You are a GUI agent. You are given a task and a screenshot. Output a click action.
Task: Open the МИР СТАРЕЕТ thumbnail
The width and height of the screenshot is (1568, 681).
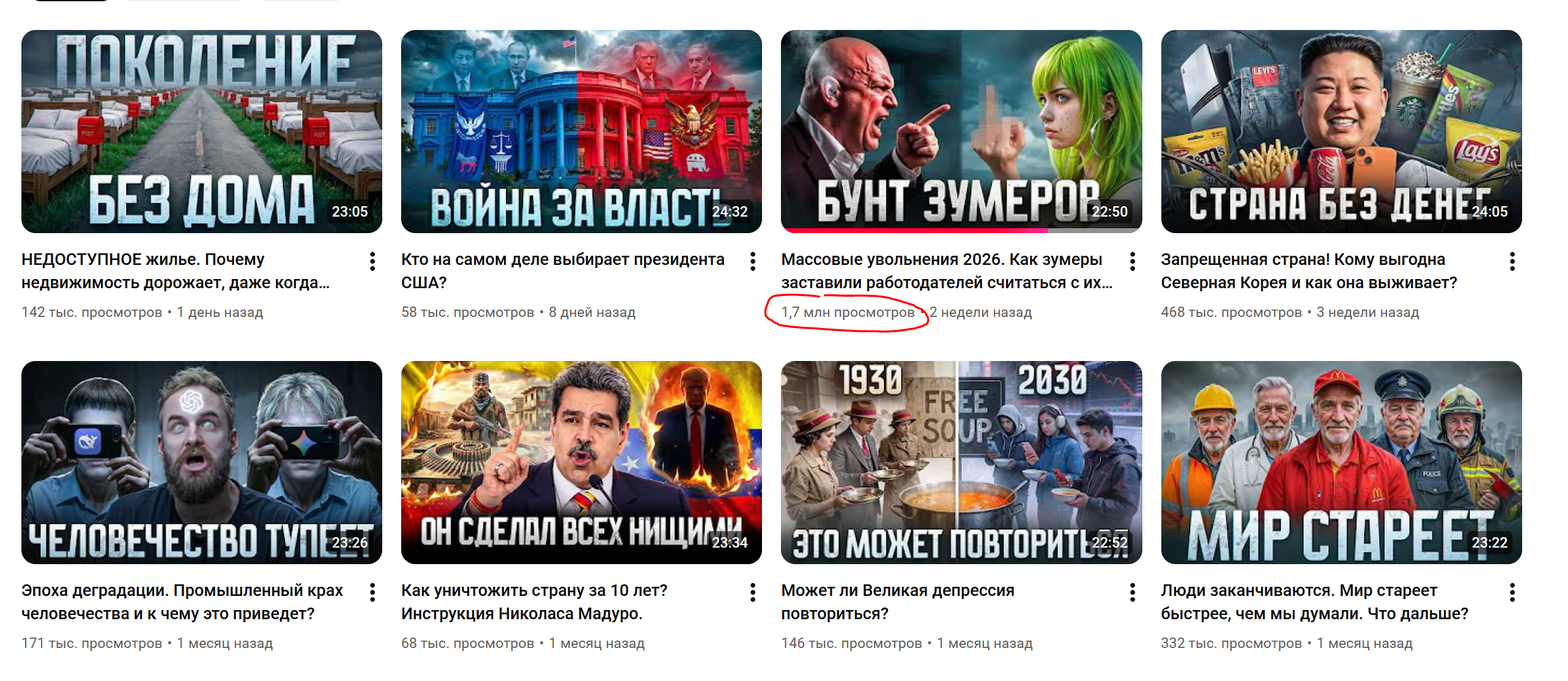pyautogui.click(x=1341, y=463)
